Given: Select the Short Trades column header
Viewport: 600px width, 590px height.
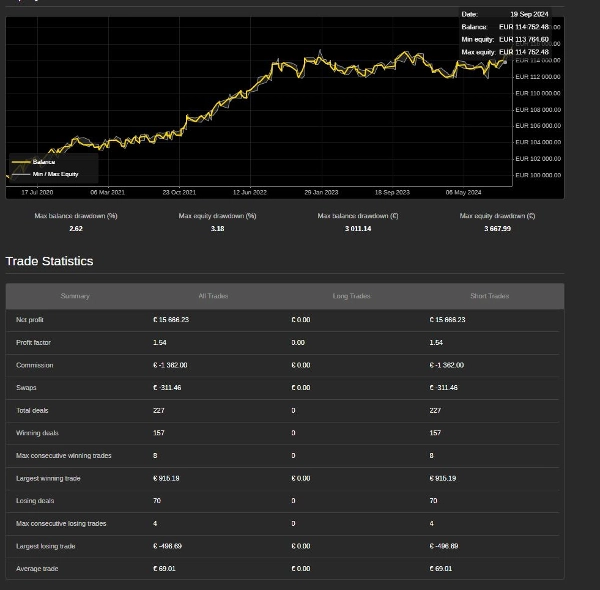Looking at the screenshot, I should click(489, 296).
